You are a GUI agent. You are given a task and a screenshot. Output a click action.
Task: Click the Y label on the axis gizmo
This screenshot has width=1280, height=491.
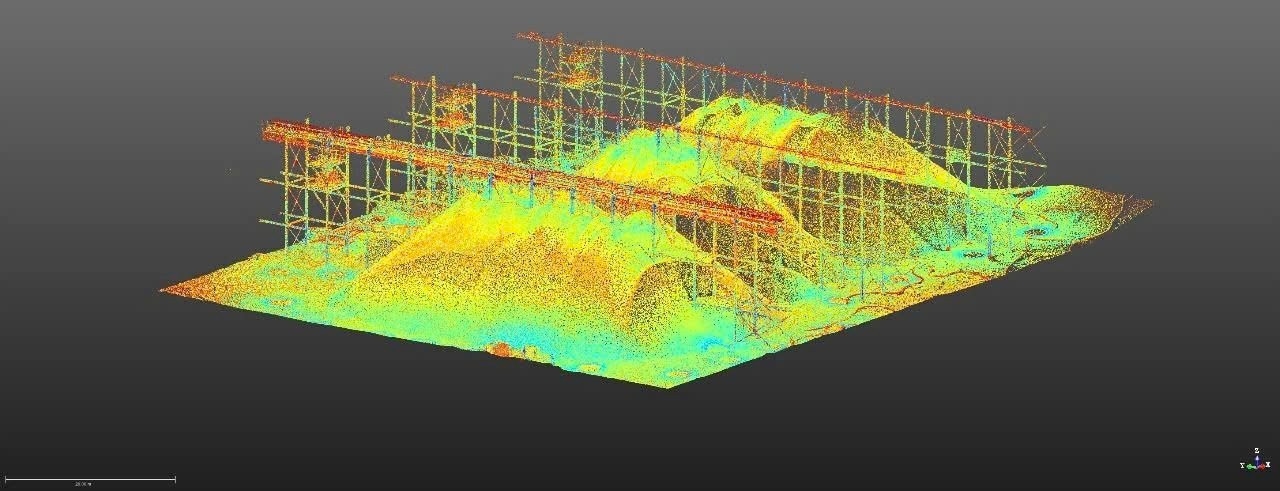click(1243, 465)
